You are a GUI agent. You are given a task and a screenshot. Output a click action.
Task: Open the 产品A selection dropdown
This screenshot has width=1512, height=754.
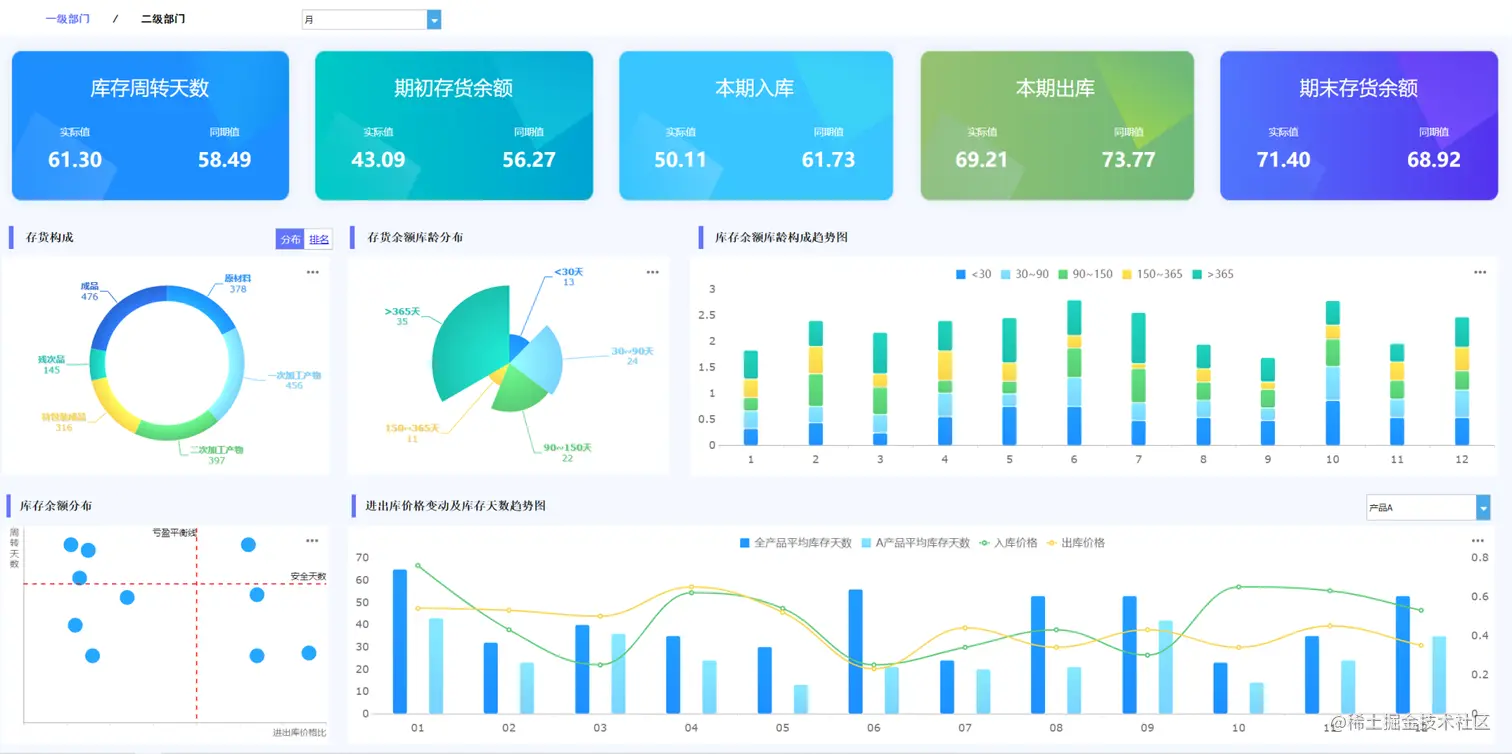[1427, 507]
